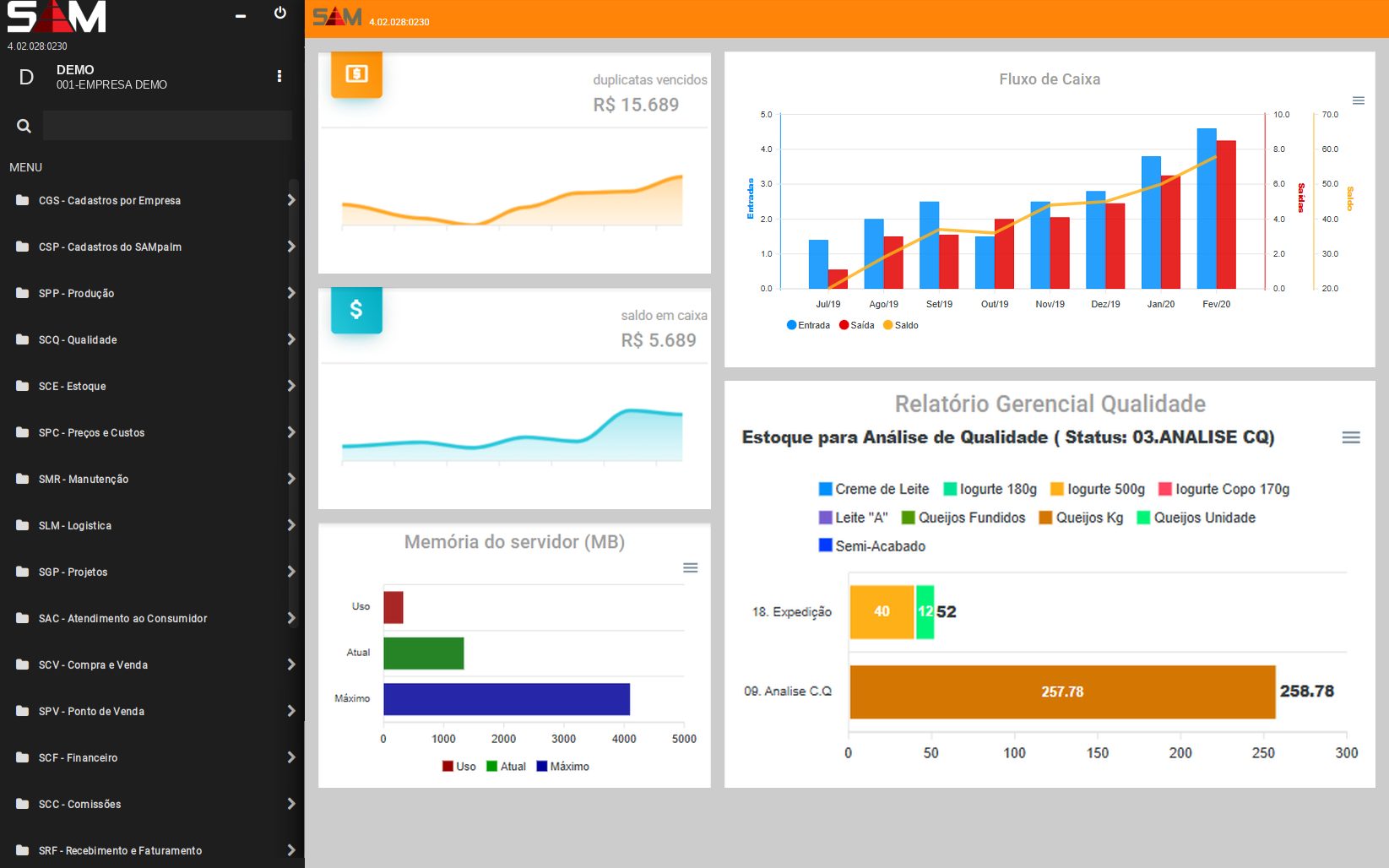Click the folder icon for SMR - Manutenção
Image resolution: width=1389 pixels, height=868 pixels.
[23, 479]
